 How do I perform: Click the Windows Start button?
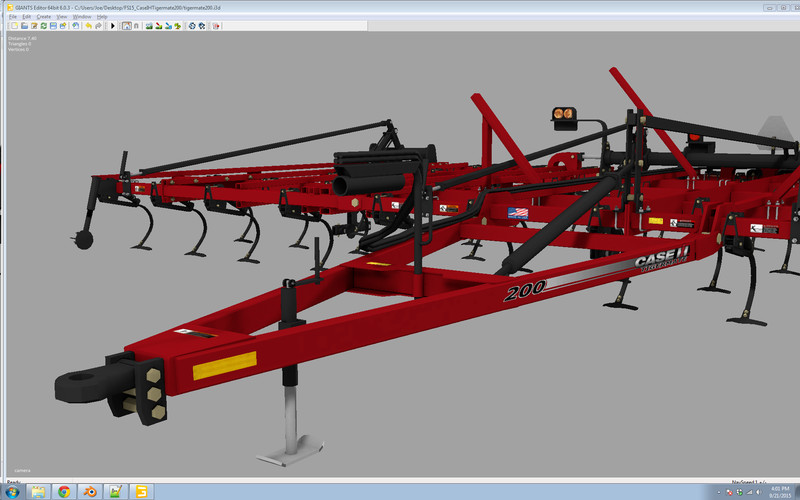11,491
